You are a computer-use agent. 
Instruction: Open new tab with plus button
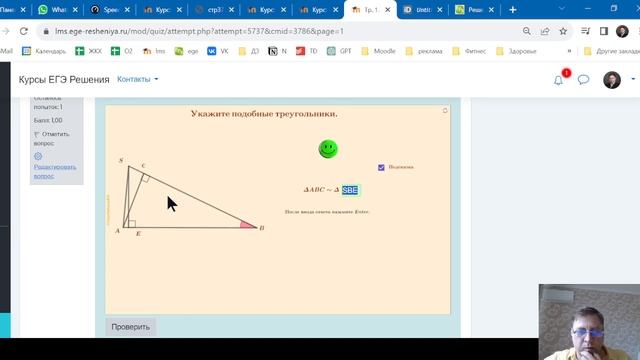pos(513,10)
